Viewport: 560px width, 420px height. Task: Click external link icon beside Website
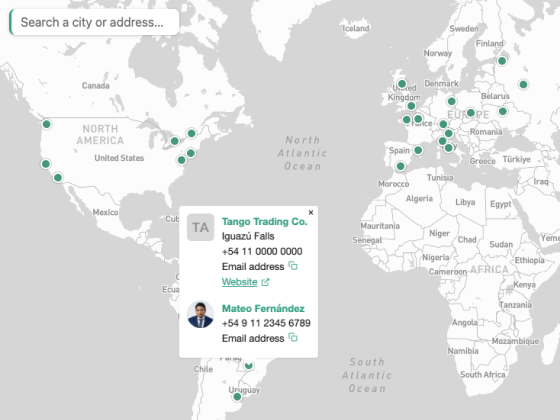[x=265, y=282]
